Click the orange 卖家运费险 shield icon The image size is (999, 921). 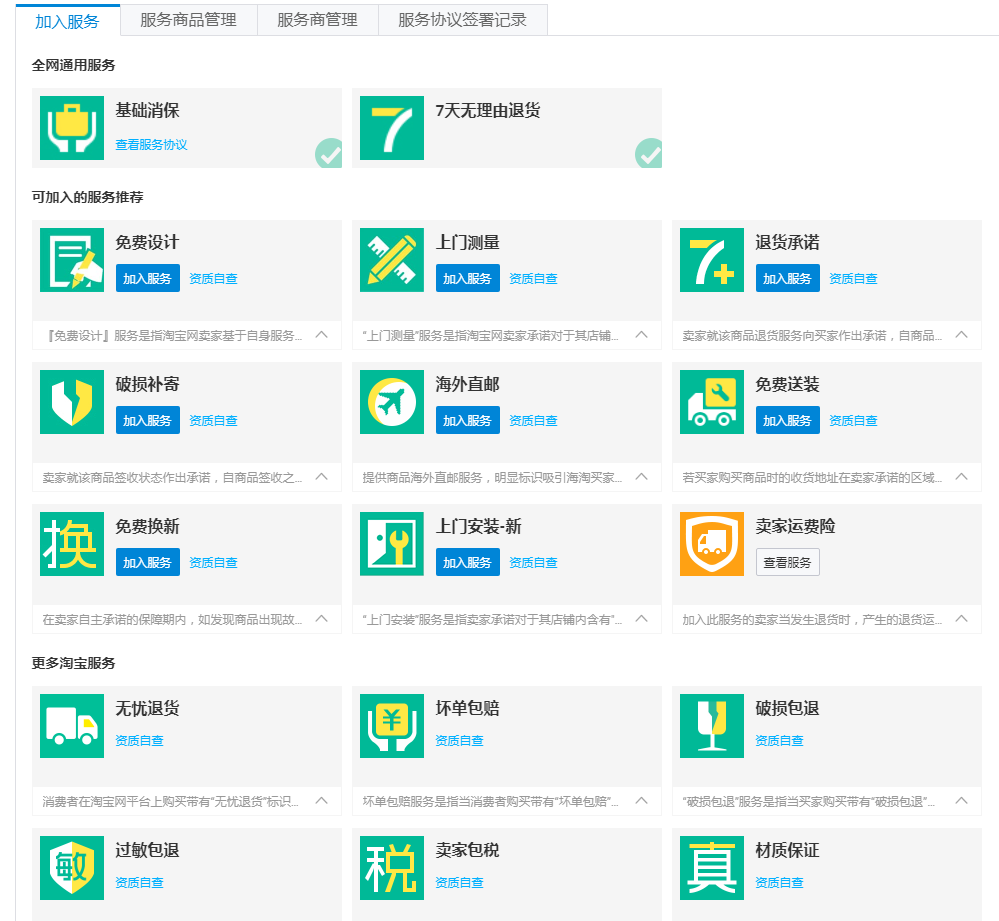pos(712,544)
